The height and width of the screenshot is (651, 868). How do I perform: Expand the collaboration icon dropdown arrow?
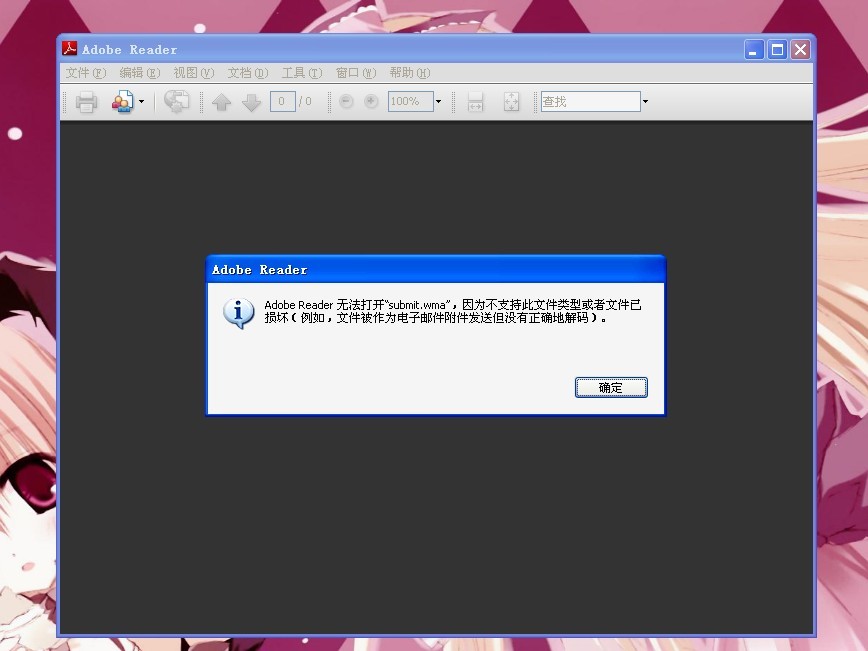pos(142,101)
